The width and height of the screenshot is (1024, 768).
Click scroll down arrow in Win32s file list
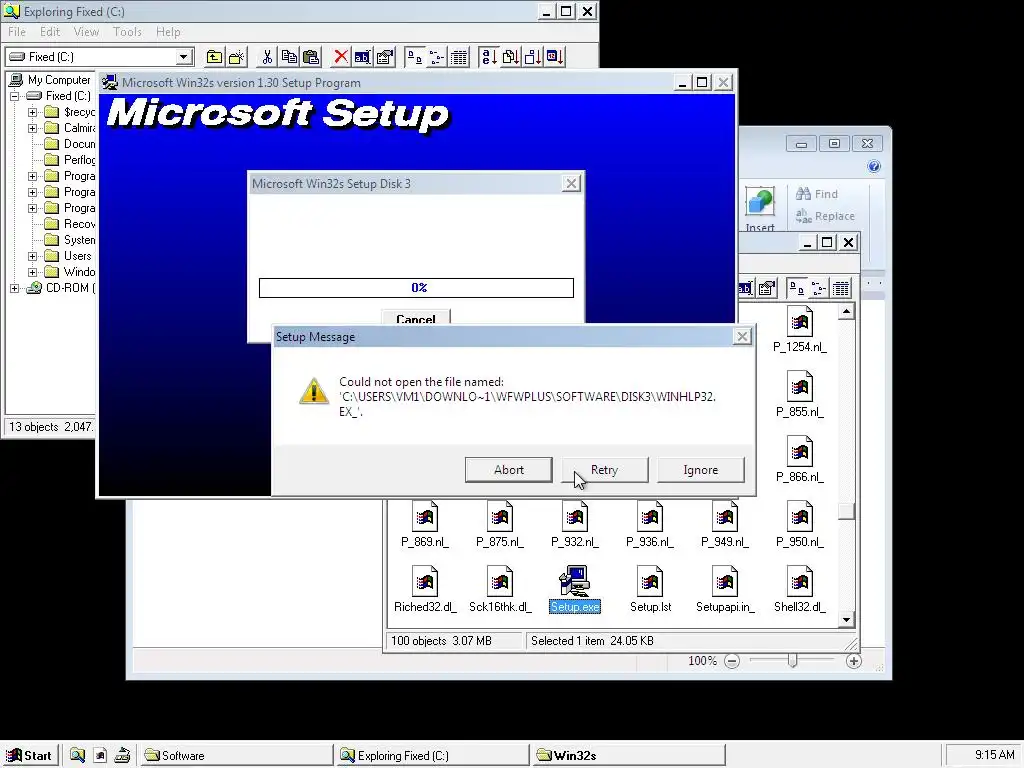846,620
